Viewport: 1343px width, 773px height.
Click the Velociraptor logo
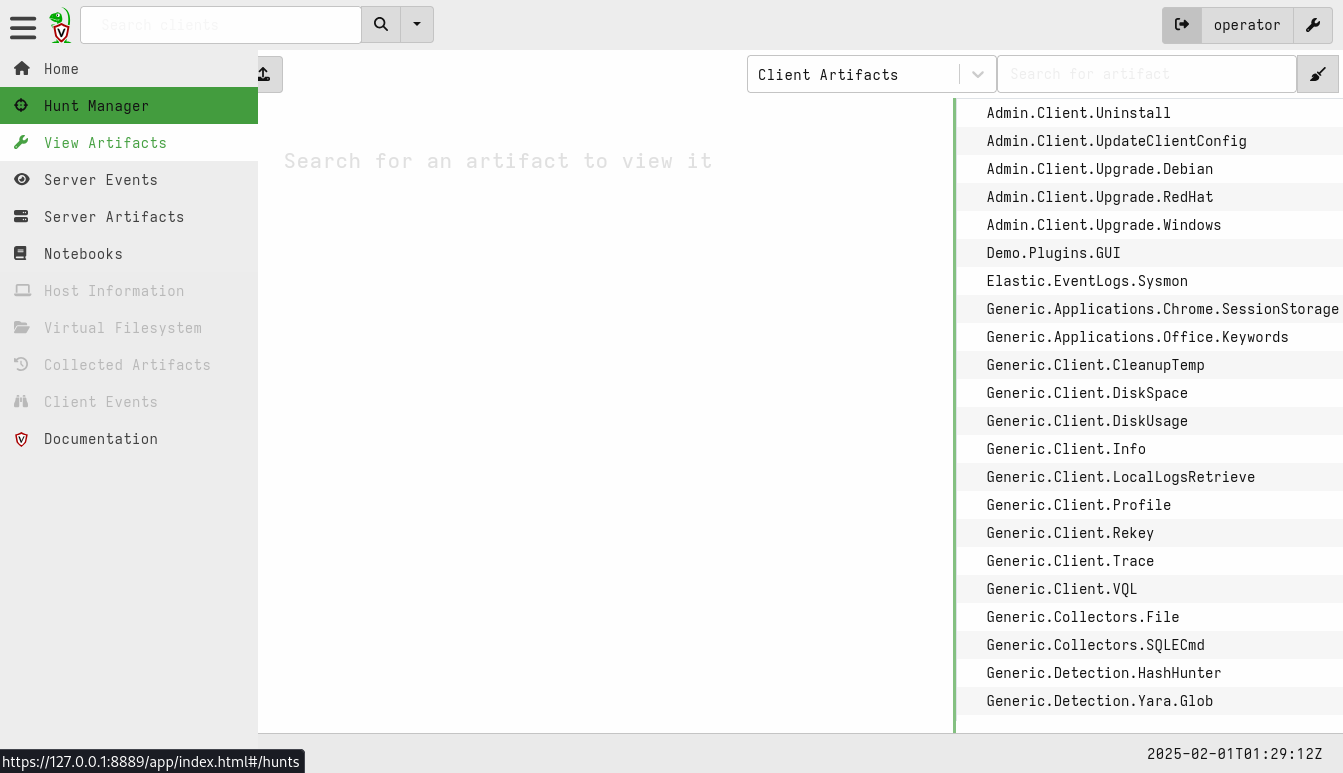61,25
